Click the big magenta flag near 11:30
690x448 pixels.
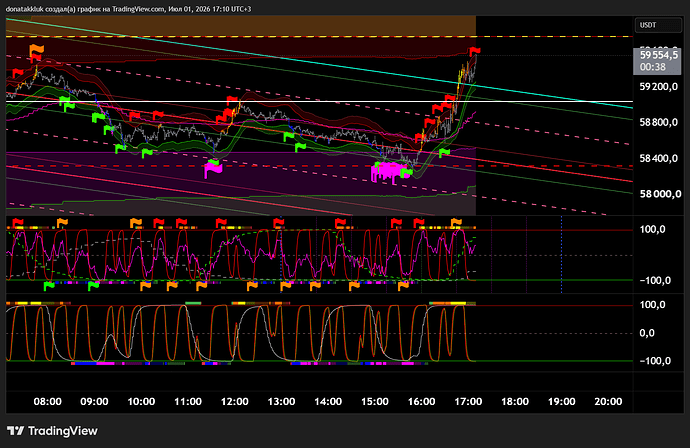pyautogui.click(x=213, y=170)
